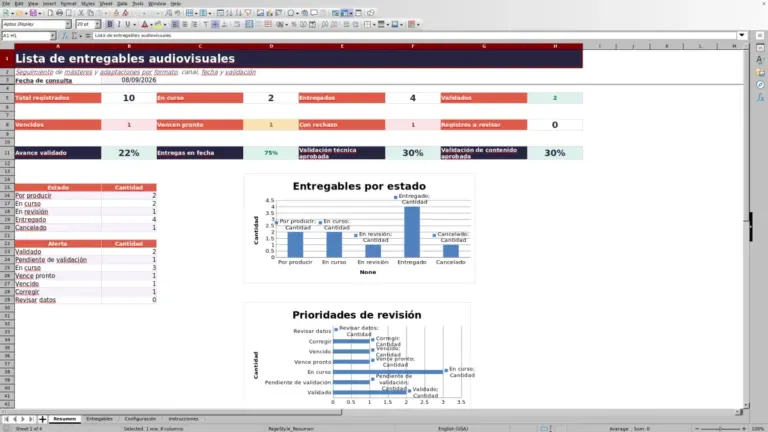Toggle Underline formatting

[x=128, y=24]
